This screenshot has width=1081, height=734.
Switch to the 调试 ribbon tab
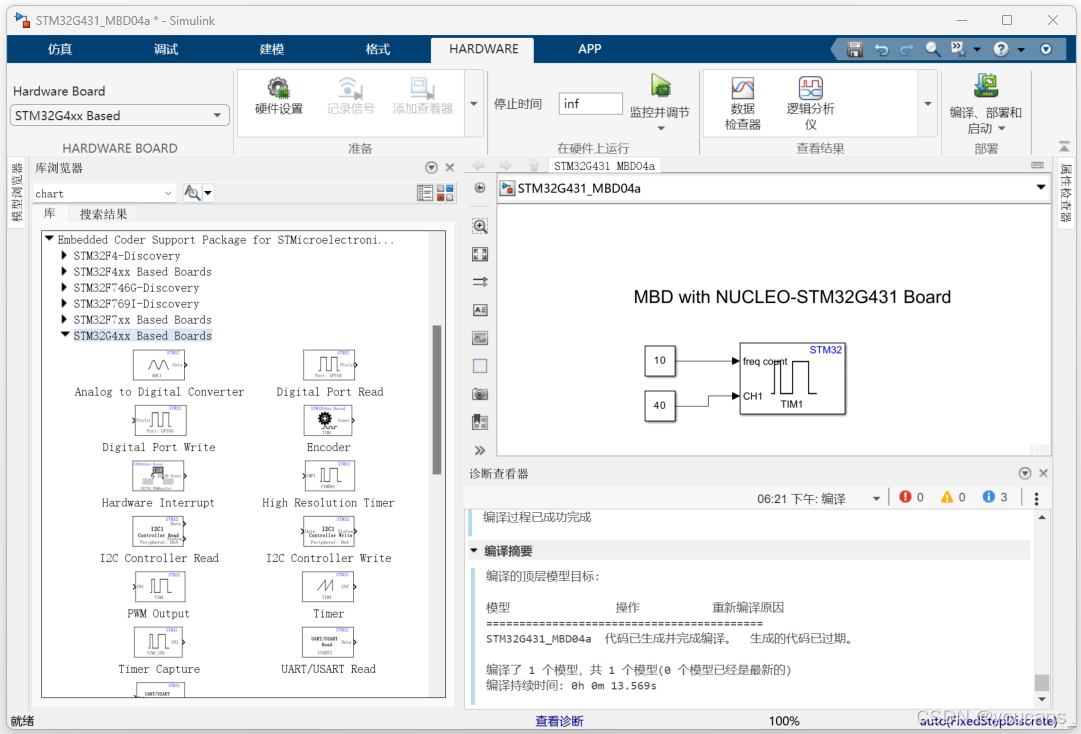166,49
